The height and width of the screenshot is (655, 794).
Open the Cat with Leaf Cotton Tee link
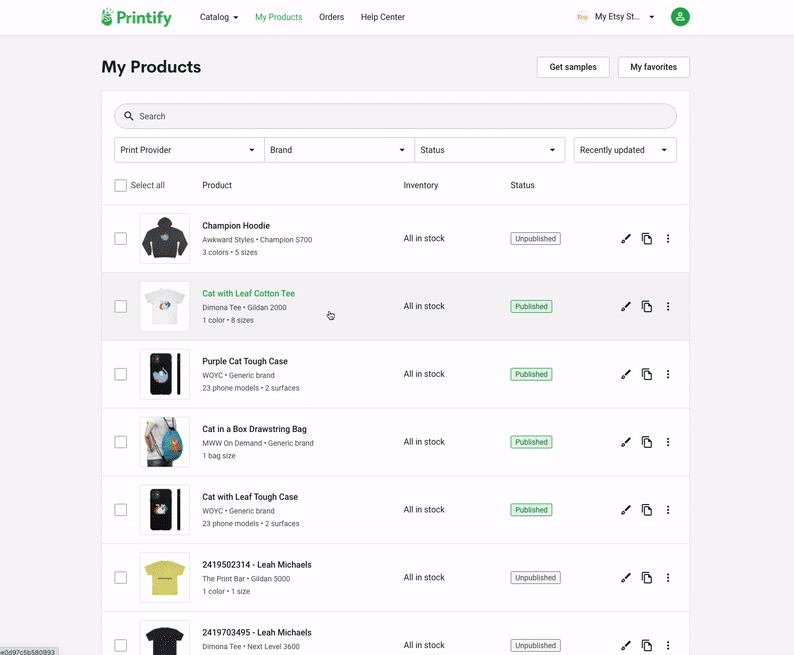point(248,294)
